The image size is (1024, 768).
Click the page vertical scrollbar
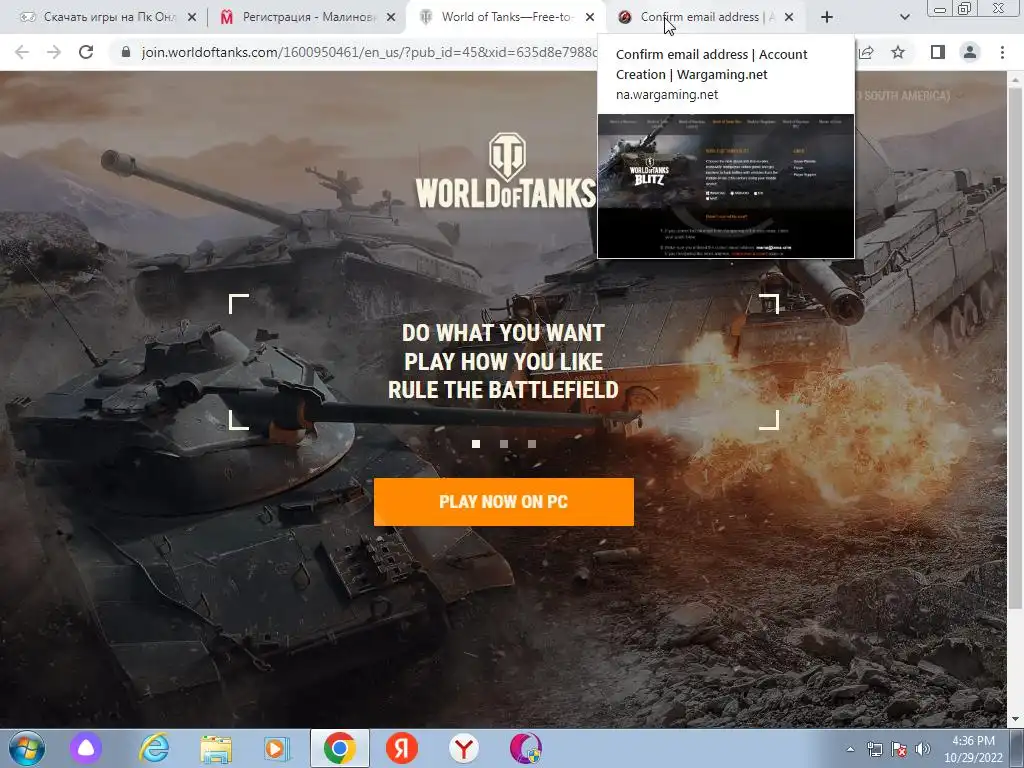coord(1014,349)
